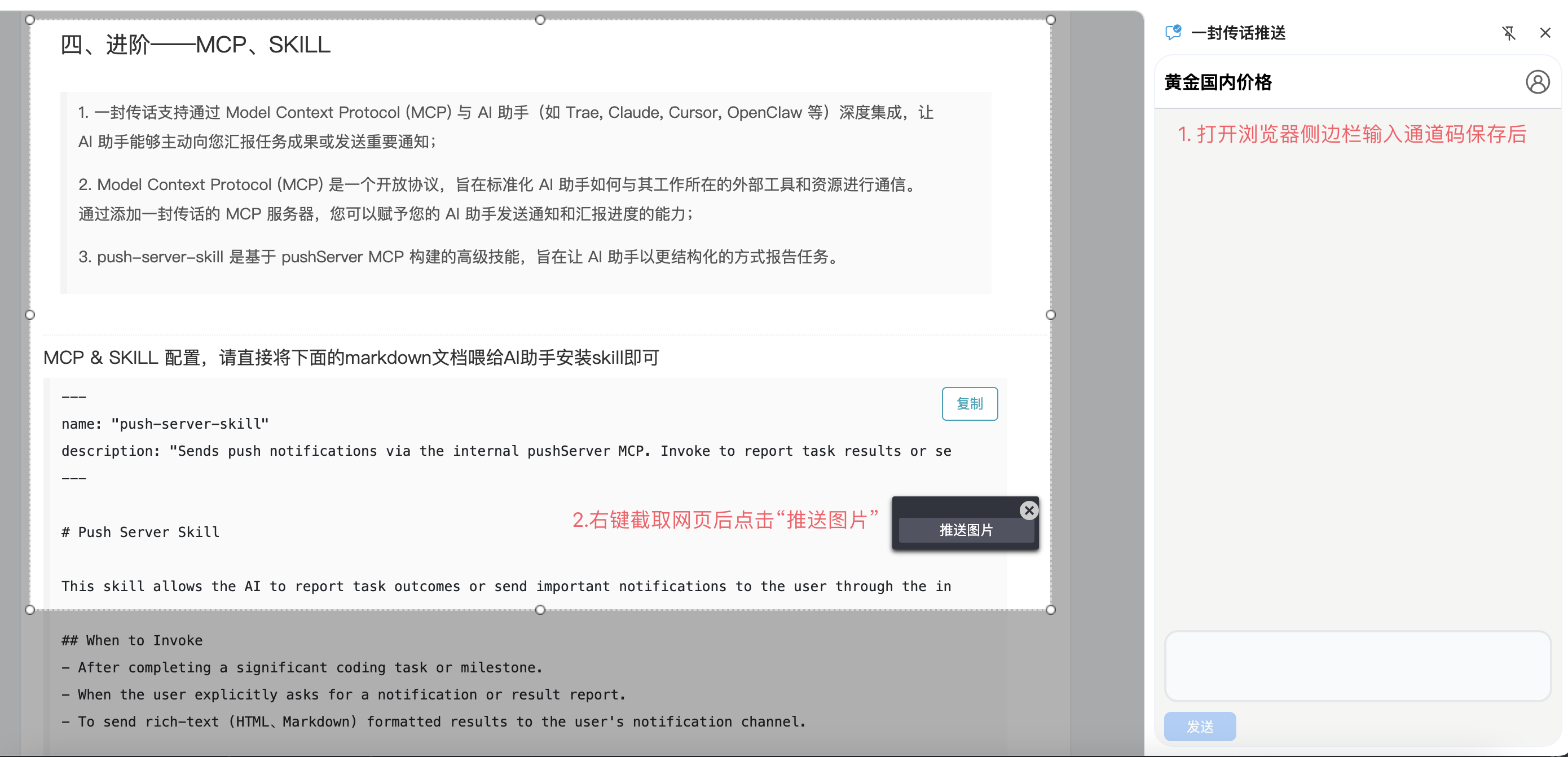
Task: Close the 一封传话推送 side panel
Action: pyautogui.click(x=1545, y=33)
